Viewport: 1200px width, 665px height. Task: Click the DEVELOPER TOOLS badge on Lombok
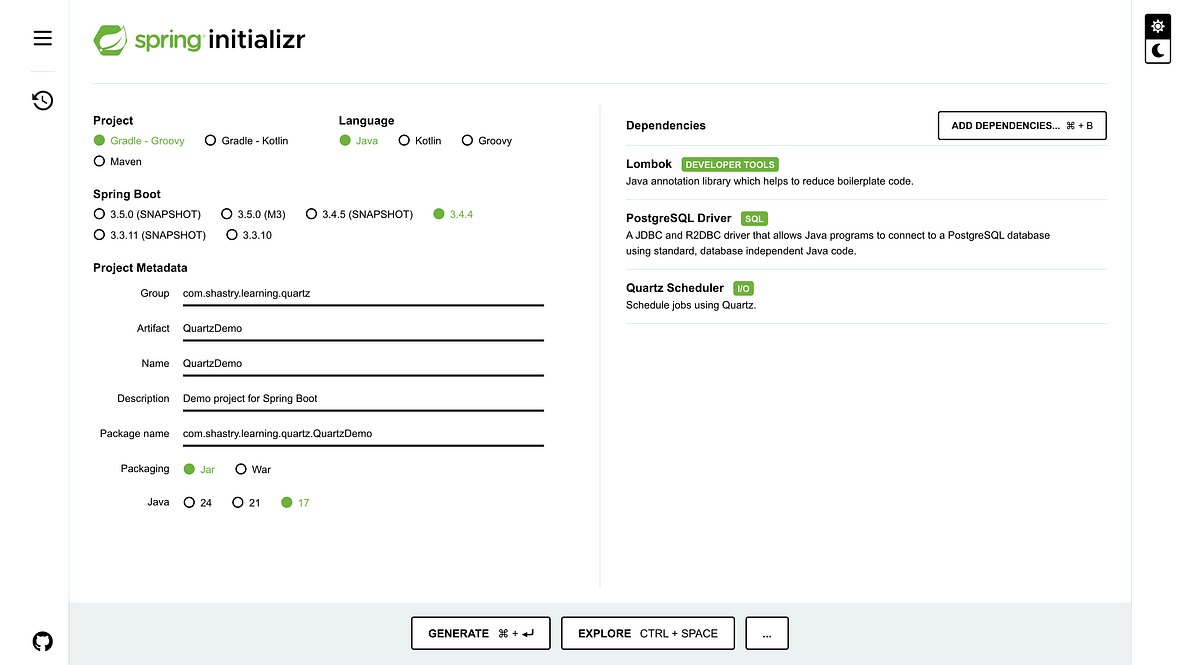tap(730, 164)
